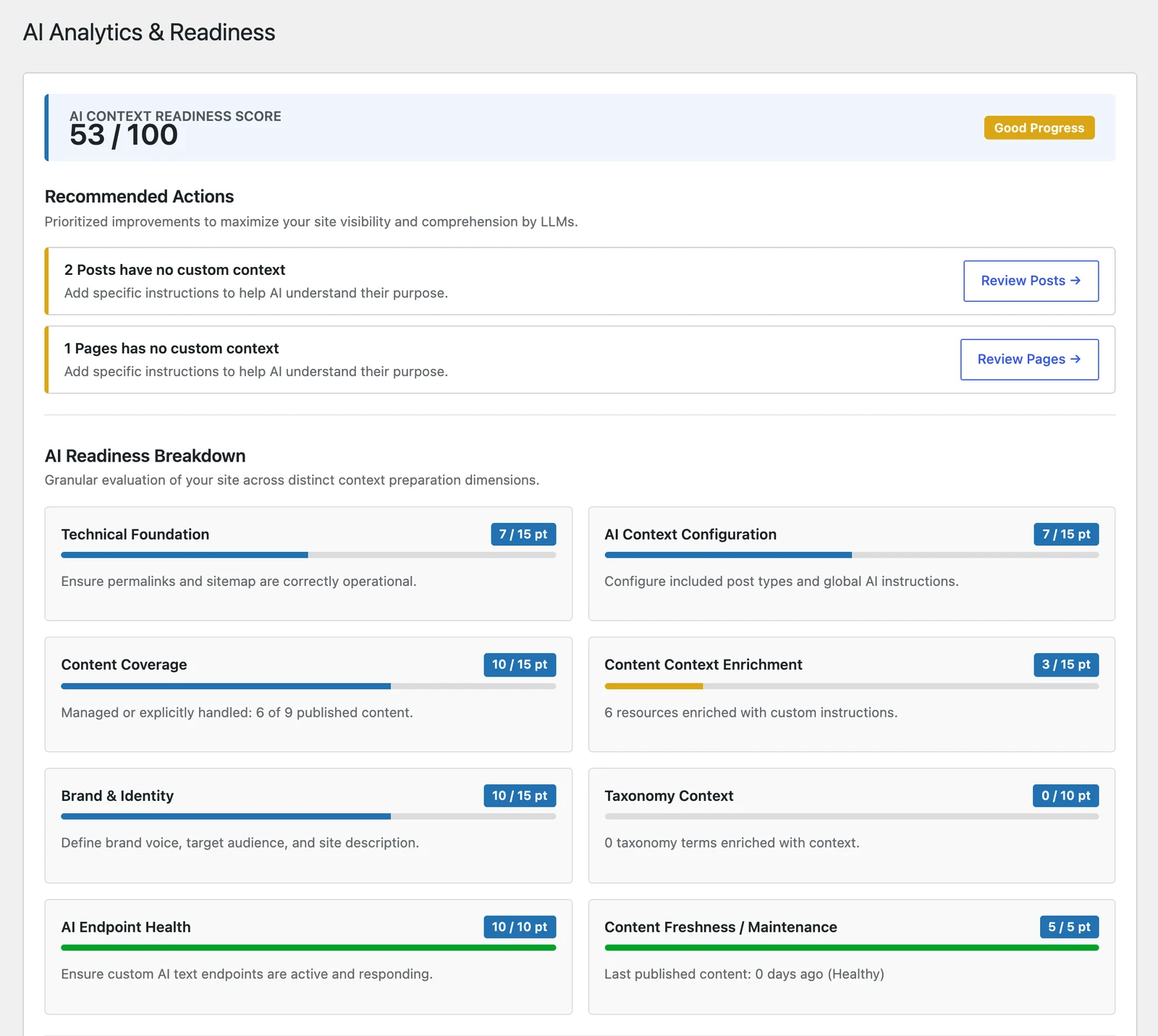Click the Technical Foundation progress bar

point(308,555)
